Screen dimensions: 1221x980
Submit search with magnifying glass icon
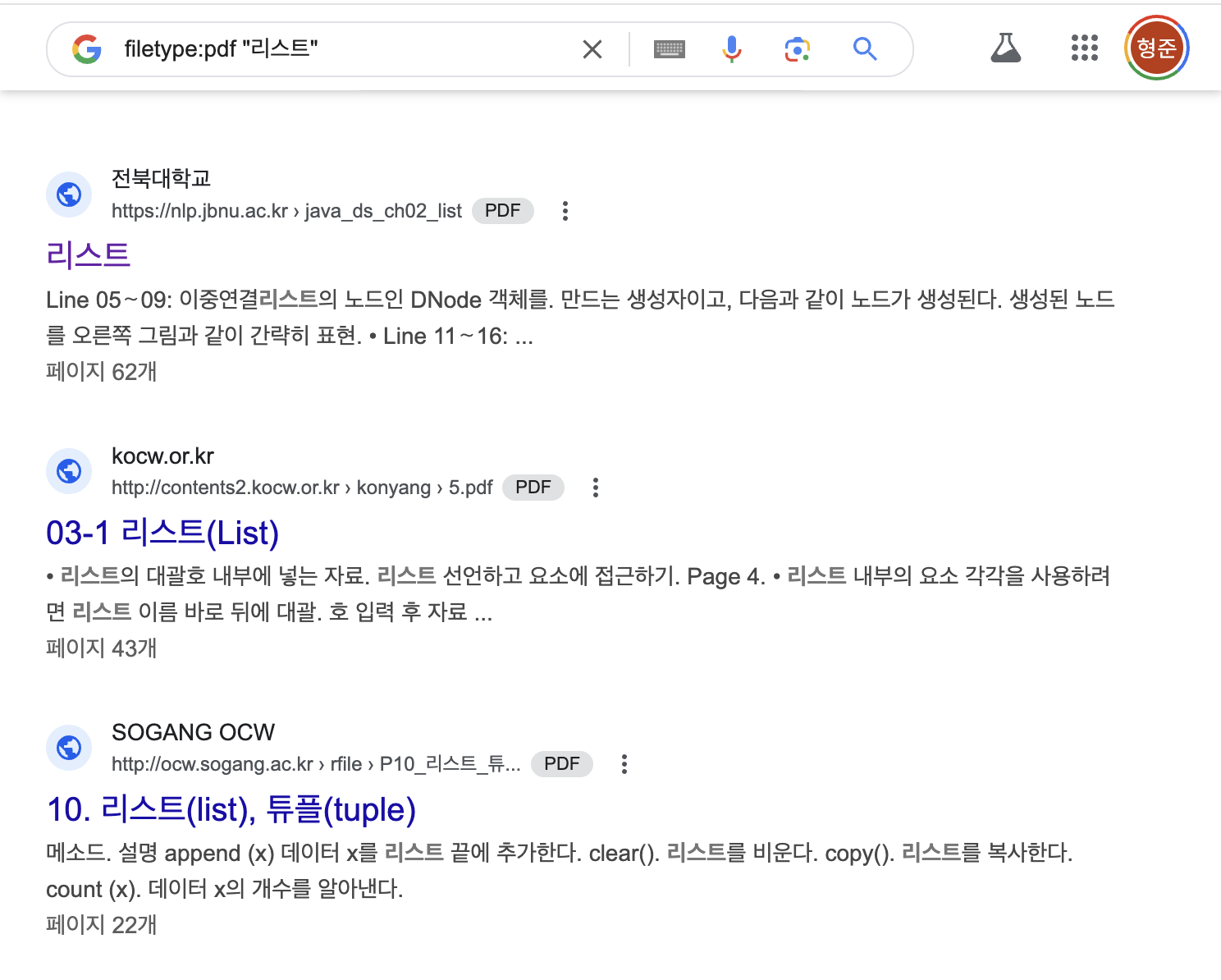865,49
